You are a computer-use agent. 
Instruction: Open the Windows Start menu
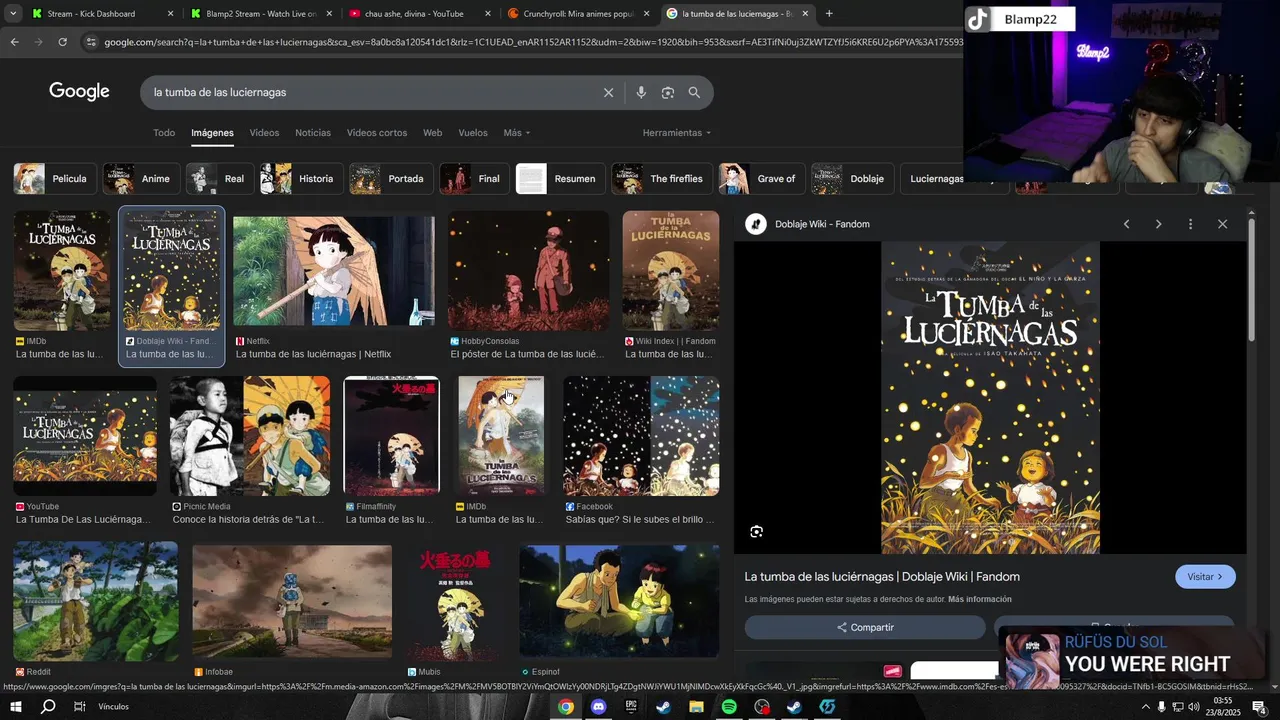click(15, 707)
